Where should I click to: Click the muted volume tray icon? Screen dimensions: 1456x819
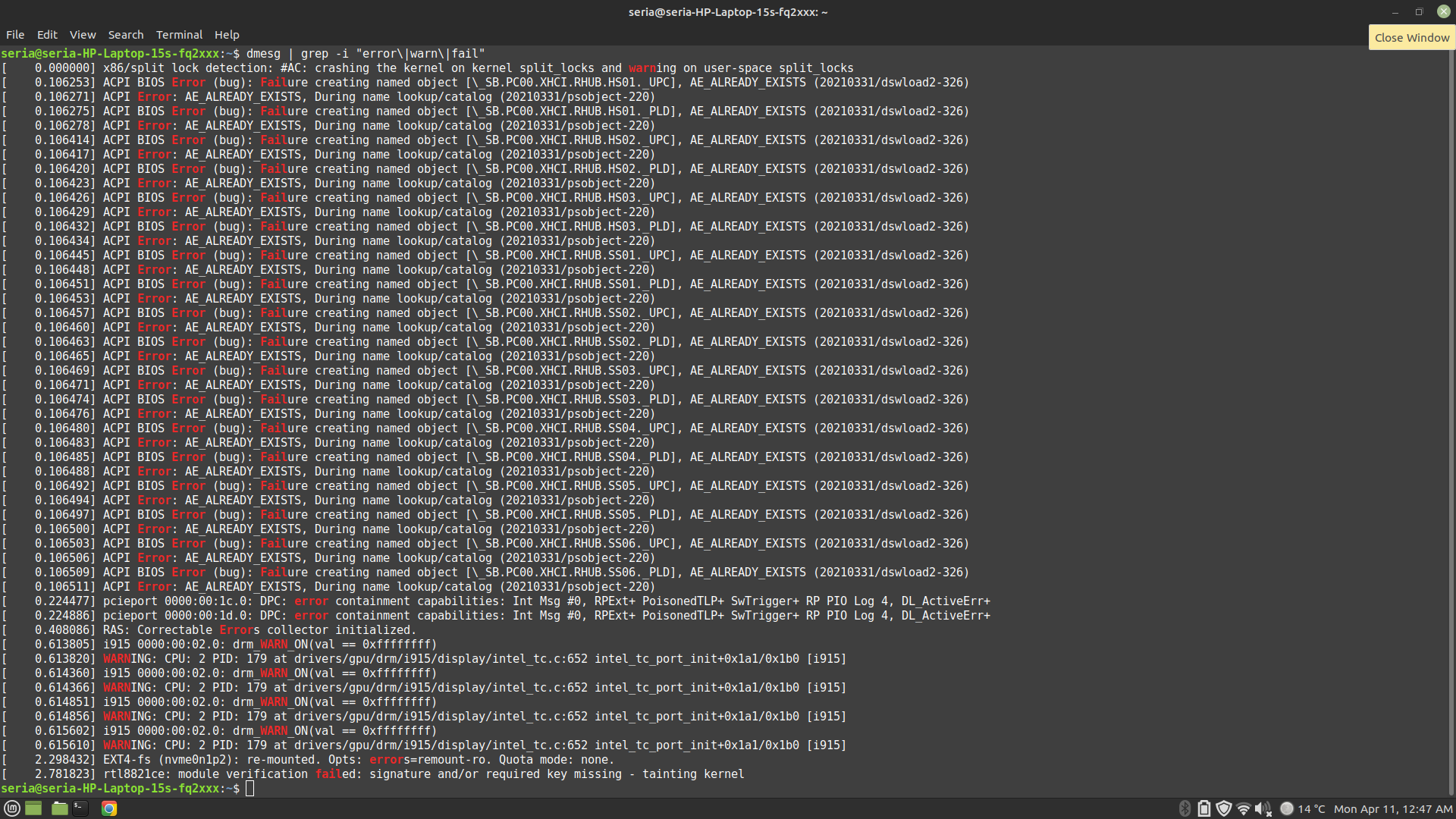click(1263, 808)
